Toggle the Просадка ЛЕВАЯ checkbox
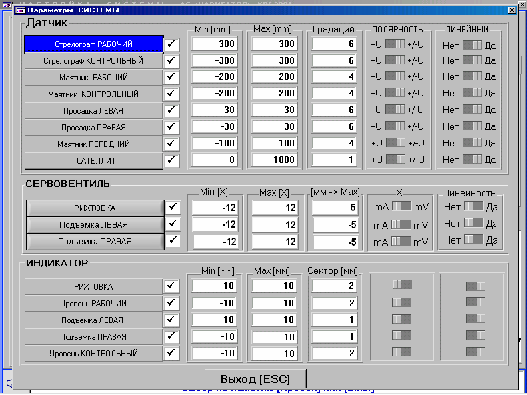This screenshot has width=527, height=395. tap(171, 111)
